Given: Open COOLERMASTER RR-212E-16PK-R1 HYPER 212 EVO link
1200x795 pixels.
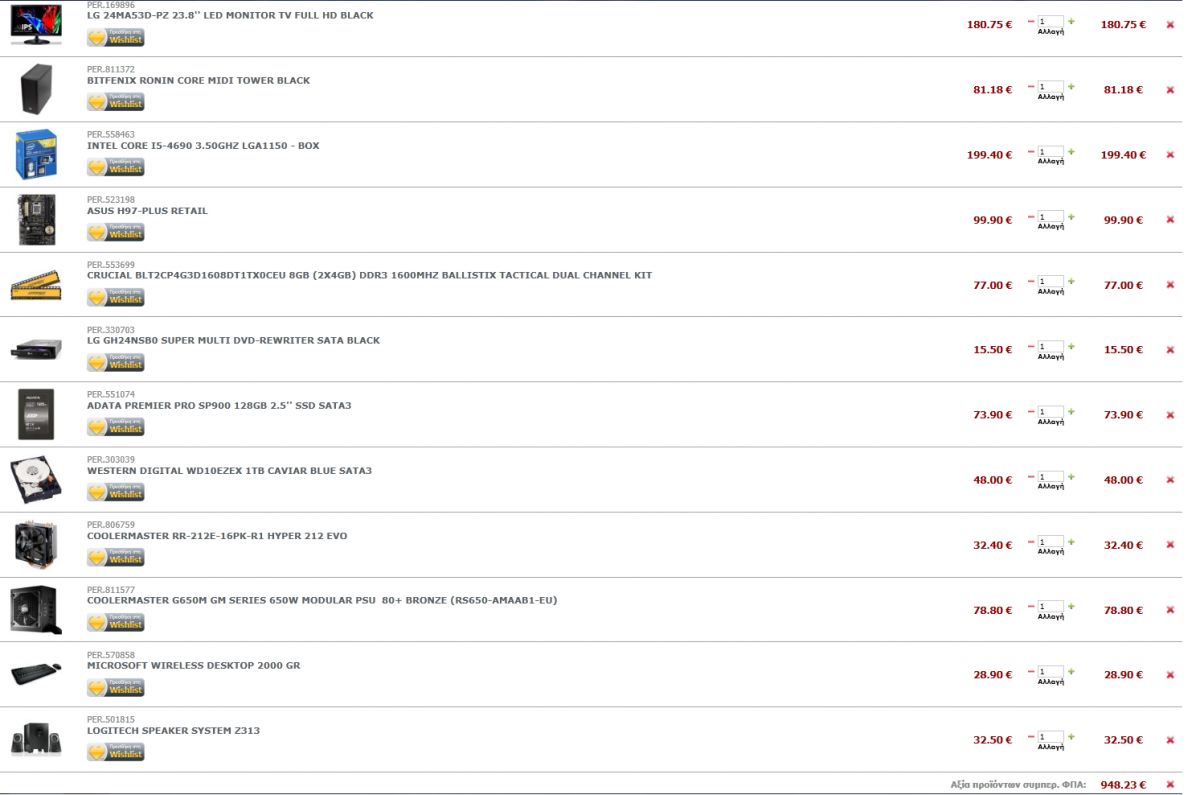Looking at the screenshot, I should [x=217, y=535].
